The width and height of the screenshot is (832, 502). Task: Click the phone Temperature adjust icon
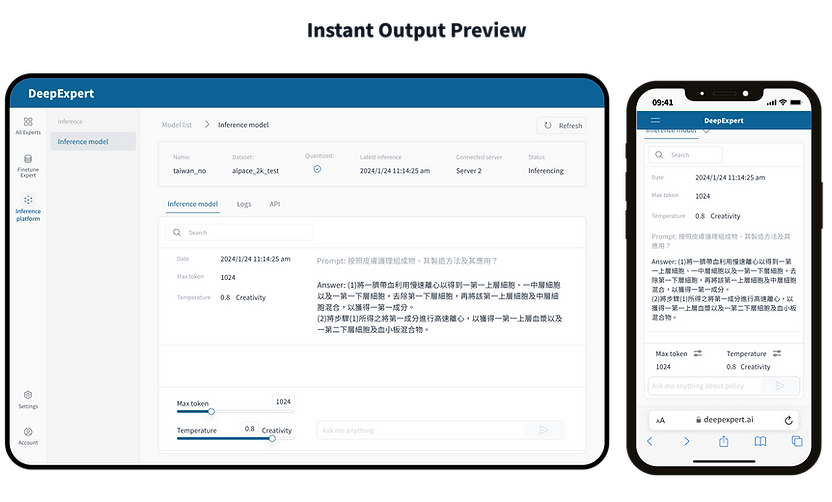pyautogui.click(x=777, y=353)
